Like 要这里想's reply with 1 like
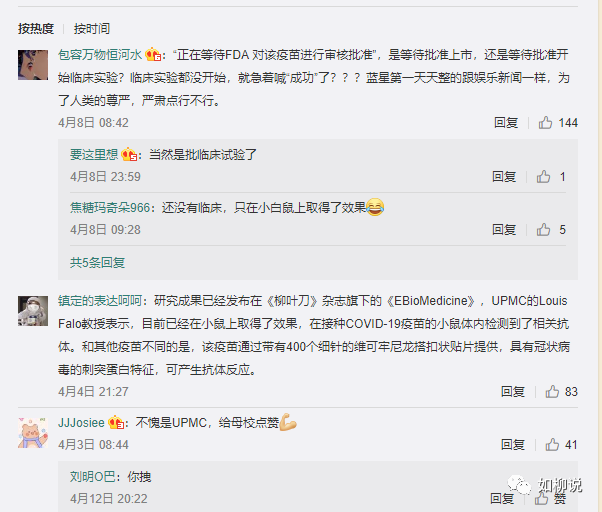This screenshot has height=512, width=602. tap(543, 177)
